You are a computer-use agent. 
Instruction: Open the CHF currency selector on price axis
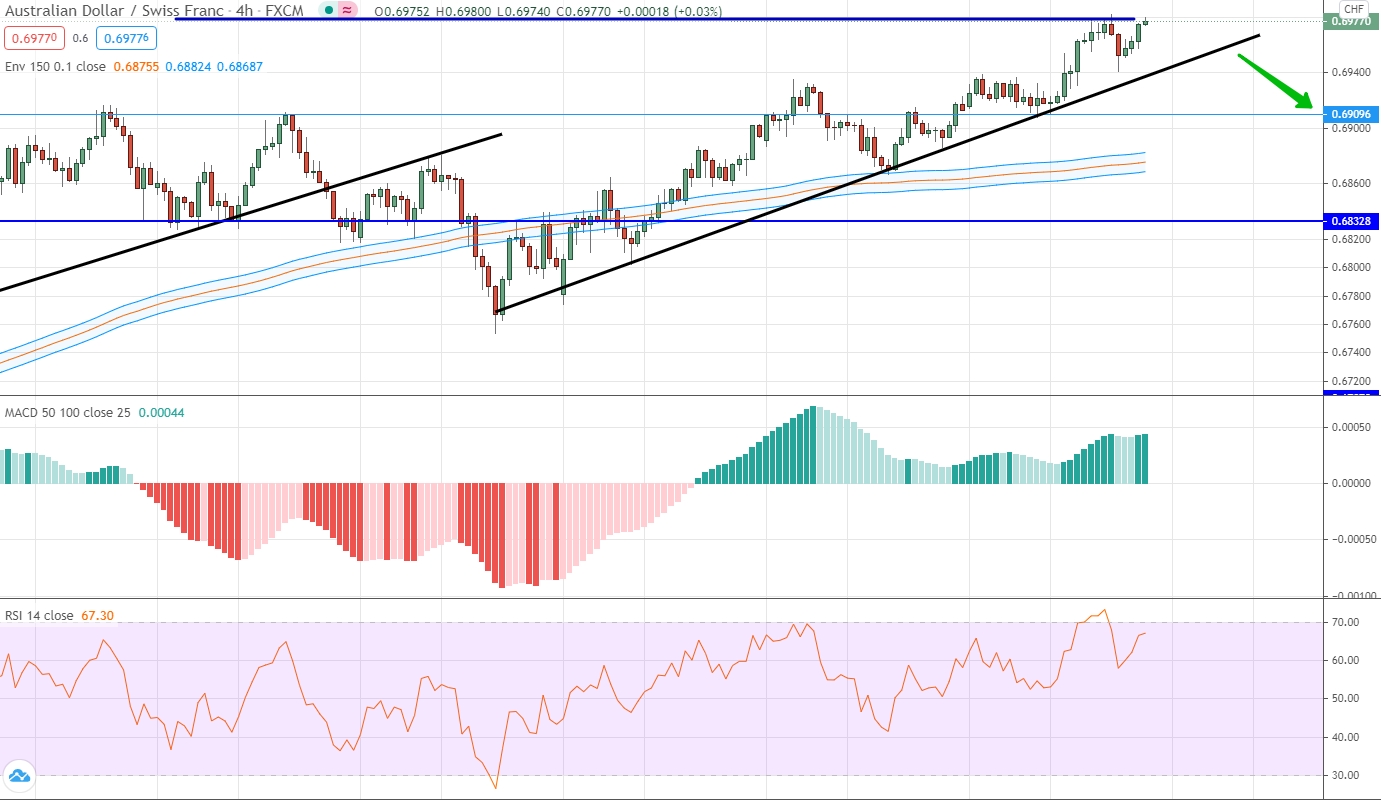click(x=1354, y=9)
